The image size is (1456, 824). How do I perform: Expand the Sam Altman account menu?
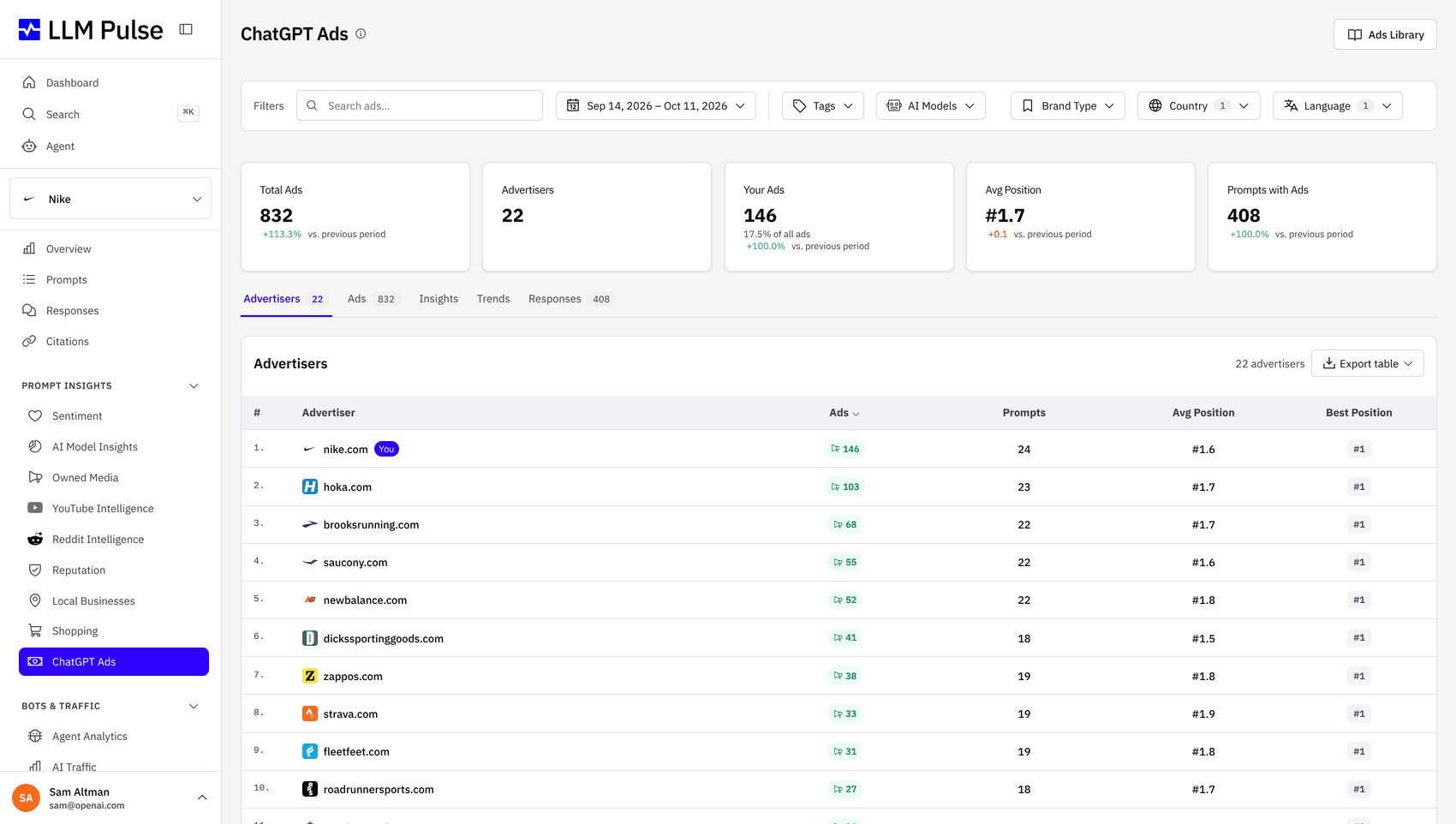(x=202, y=797)
